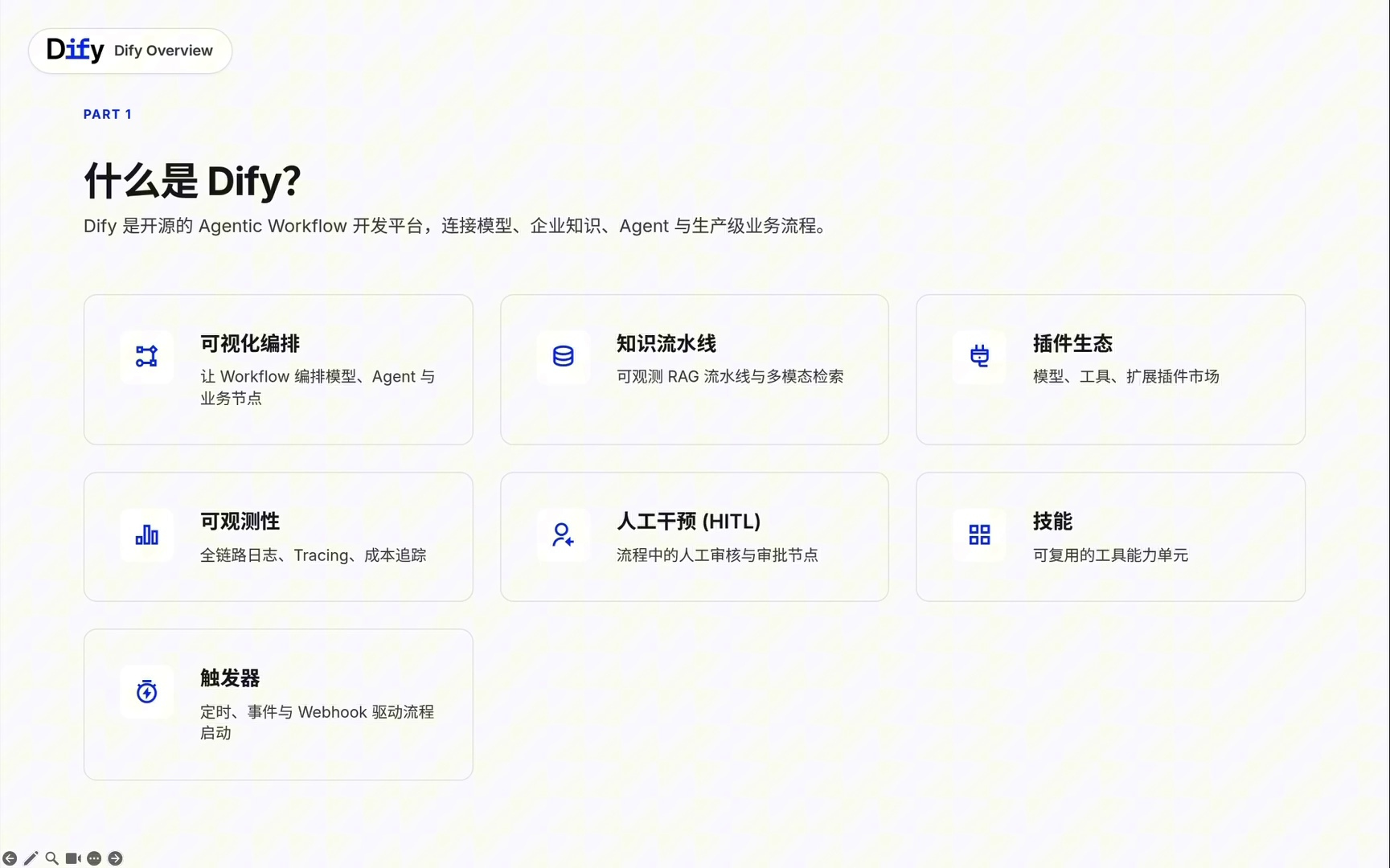1390x868 pixels.
Task: Click the description 定时、事件与 Webhook 驱动流程启动
Action: [317, 723]
